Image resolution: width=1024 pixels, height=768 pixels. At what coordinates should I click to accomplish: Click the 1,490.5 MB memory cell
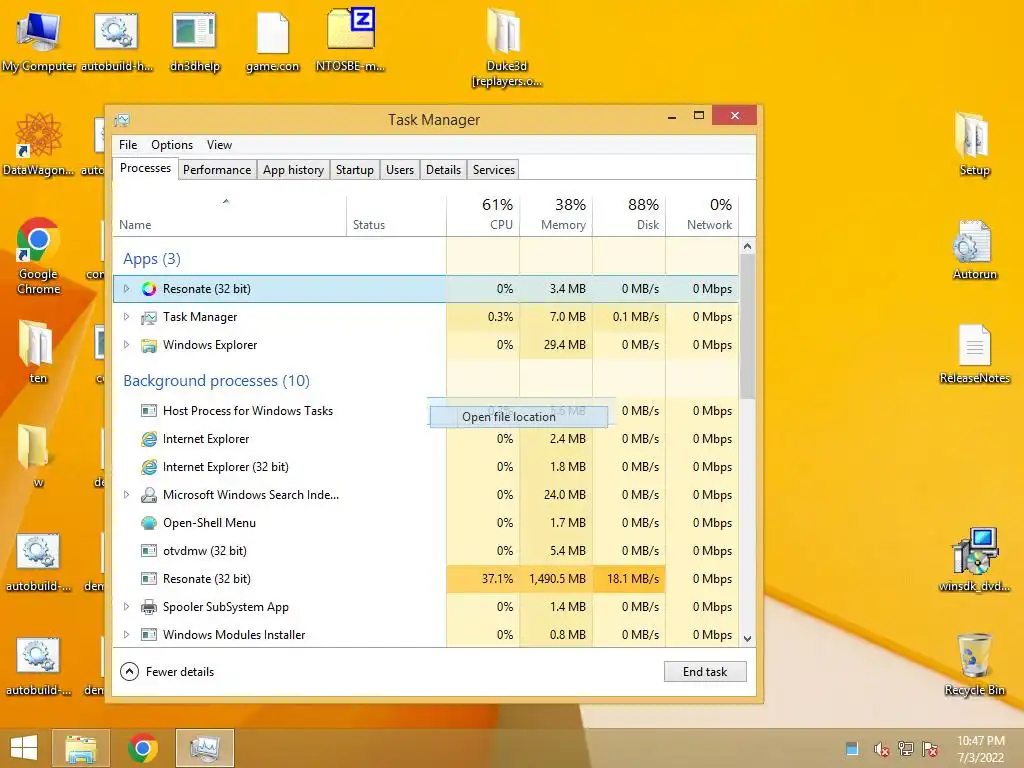pos(556,579)
